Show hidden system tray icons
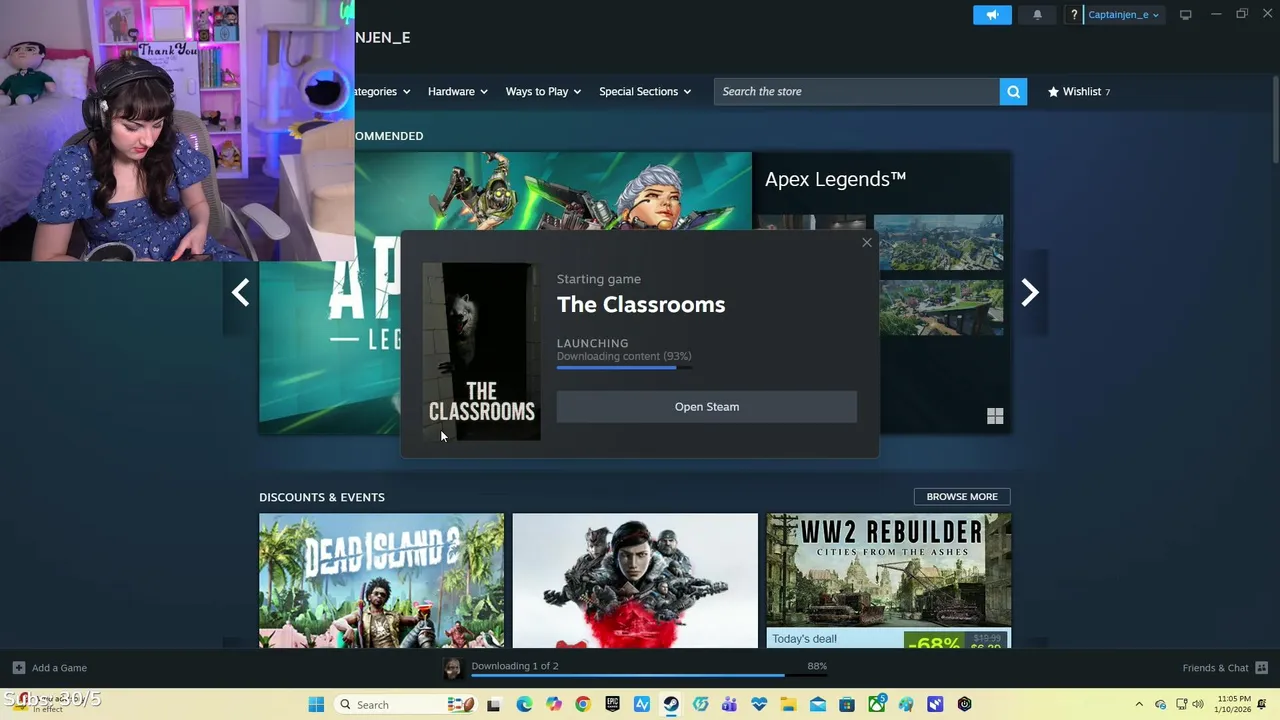Screen dimensions: 1280x720 coord(1139,704)
